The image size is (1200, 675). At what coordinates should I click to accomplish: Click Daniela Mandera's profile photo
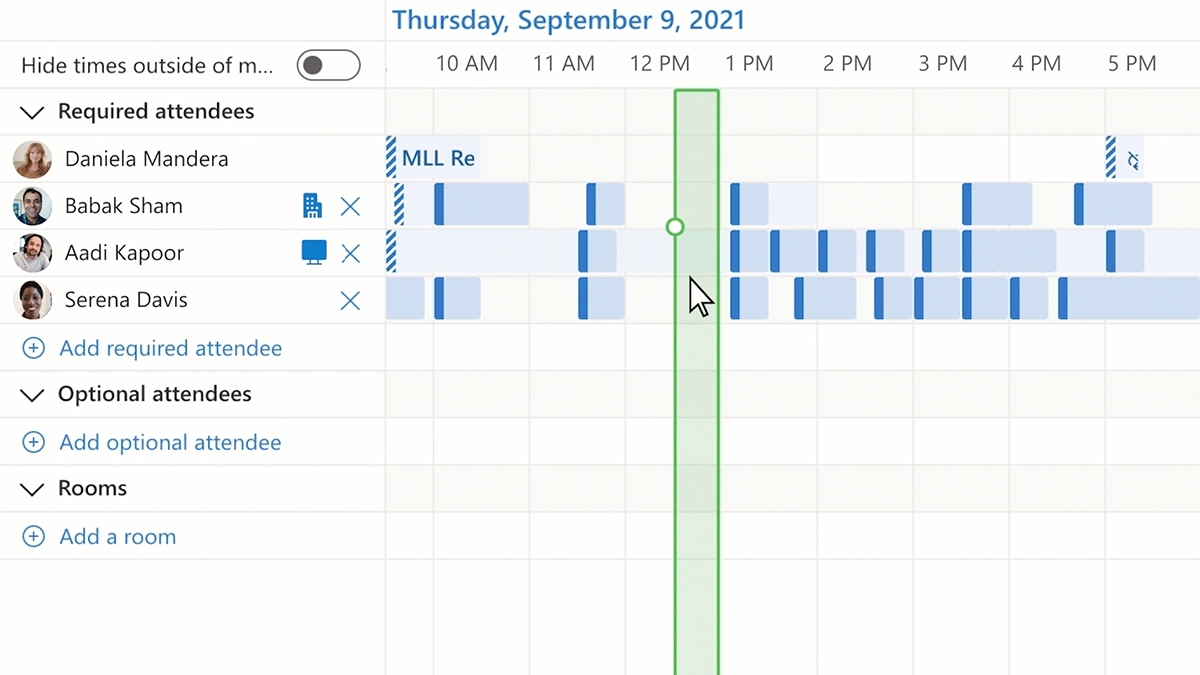[x=33, y=159]
